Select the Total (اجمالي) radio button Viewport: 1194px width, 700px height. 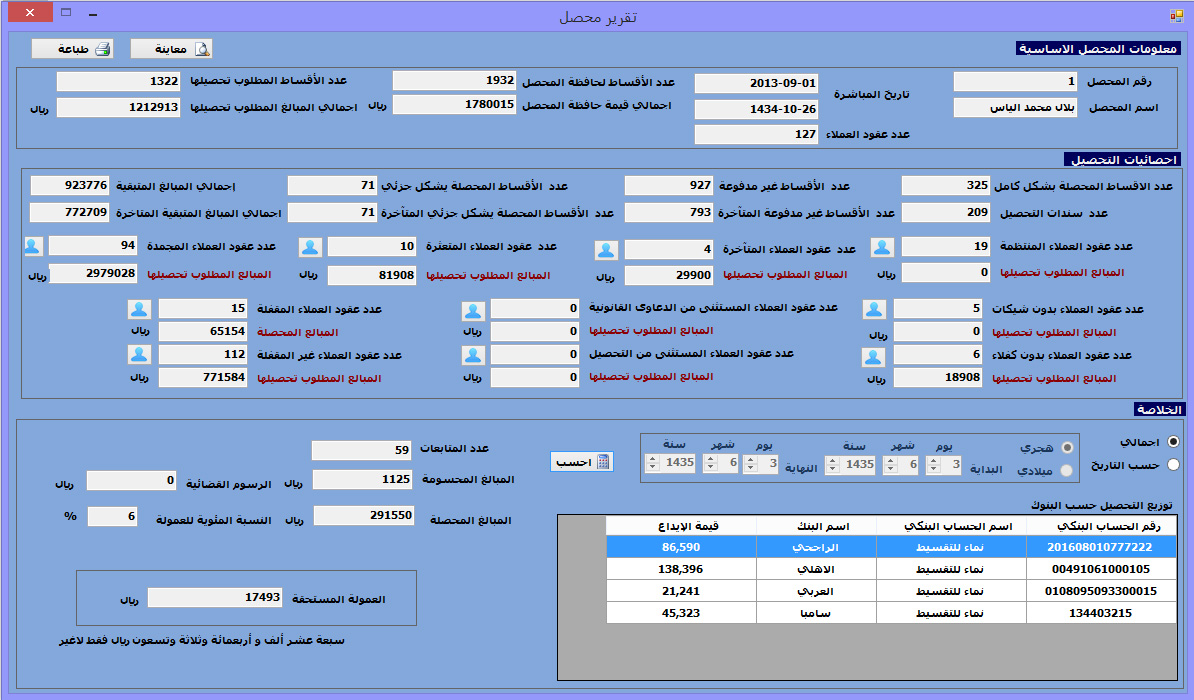click(1173, 441)
